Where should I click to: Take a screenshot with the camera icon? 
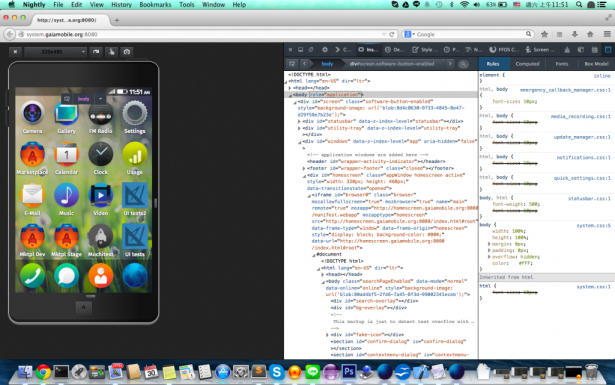tap(127, 52)
